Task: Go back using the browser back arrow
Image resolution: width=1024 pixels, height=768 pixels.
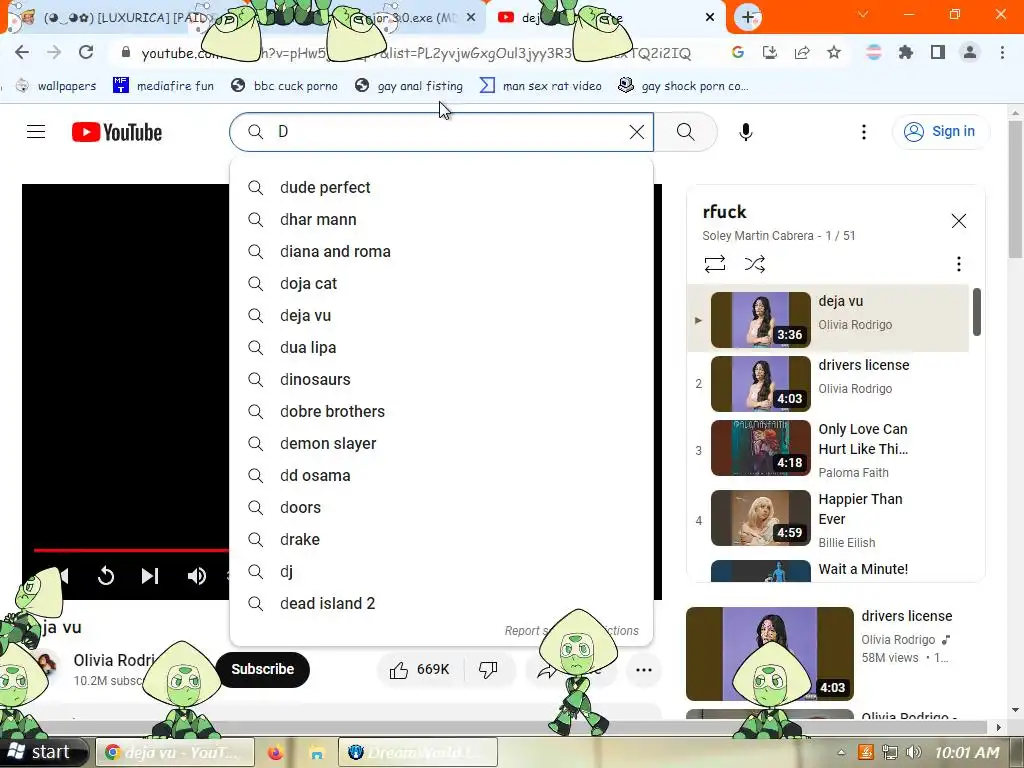Action: click(22, 52)
